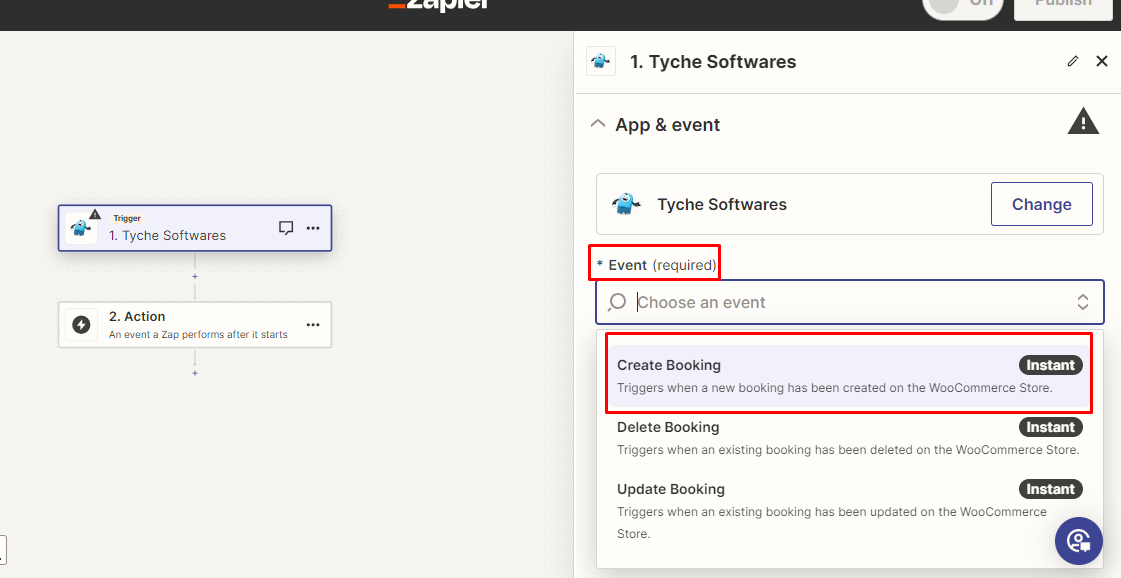Click the Zapier logo in header

pyautogui.click(x=439, y=4)
